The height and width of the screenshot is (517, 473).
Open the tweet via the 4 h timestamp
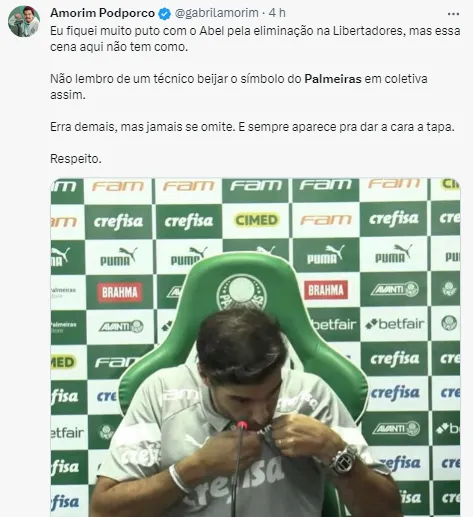277,13
